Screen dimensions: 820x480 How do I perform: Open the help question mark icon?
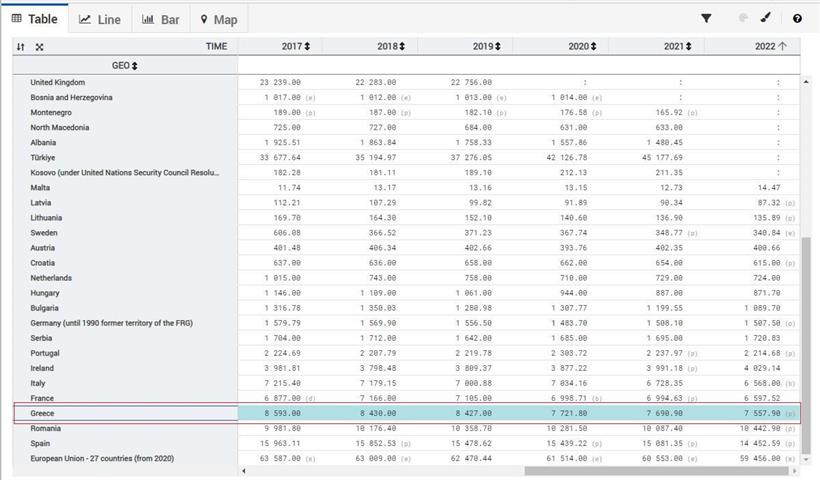tap(797, 18)
